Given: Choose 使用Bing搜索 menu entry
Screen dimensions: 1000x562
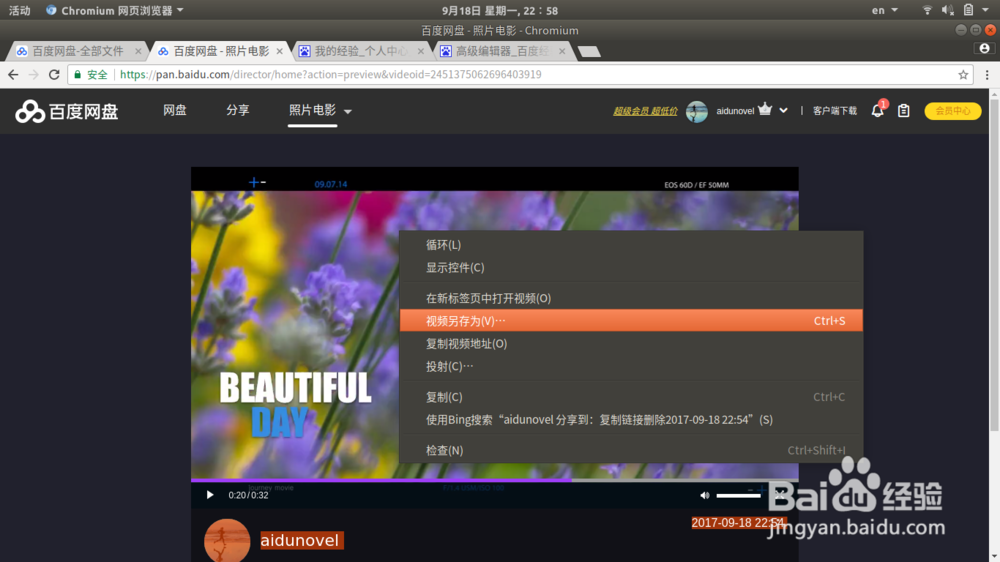Looking at the screenshot, I should point(631,420).
